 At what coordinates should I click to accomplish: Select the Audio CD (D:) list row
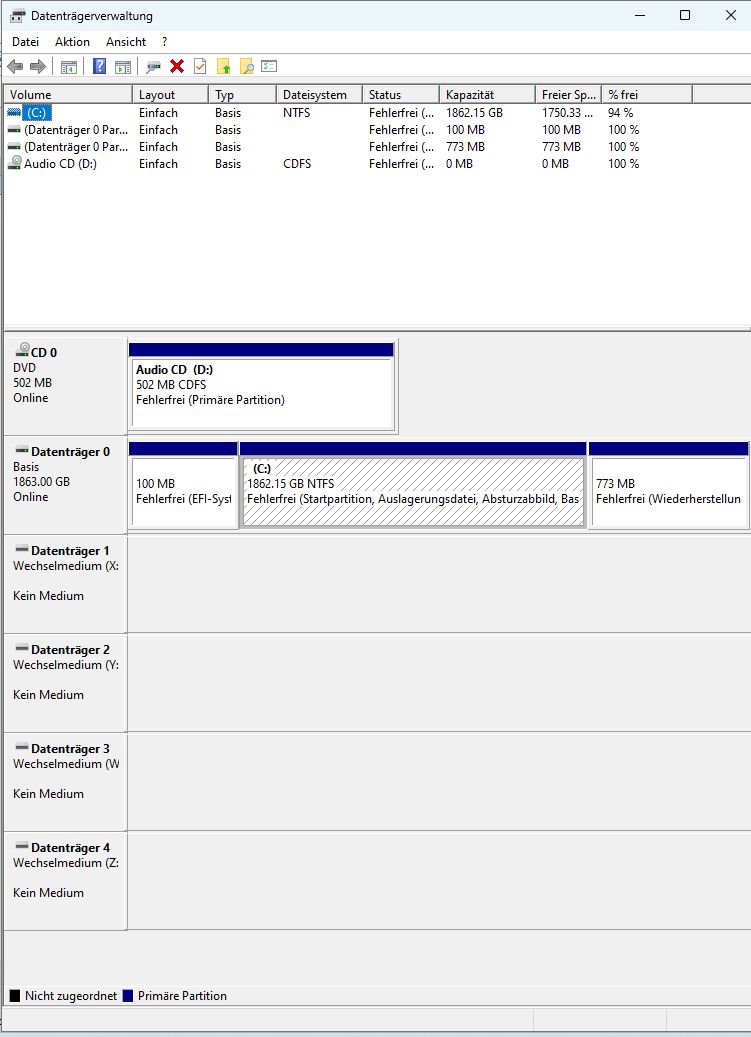(349, 163)
